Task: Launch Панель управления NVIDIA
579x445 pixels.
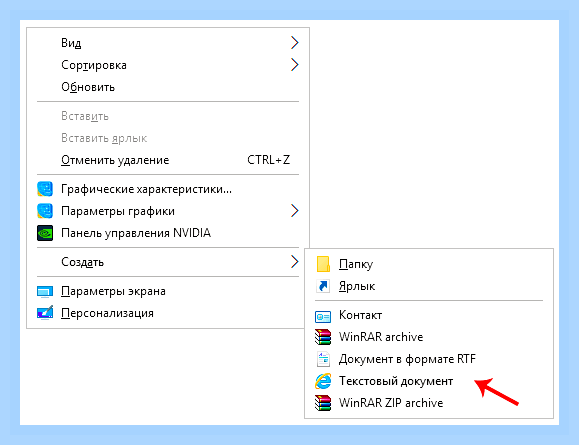Action: (x=168, y=233)
